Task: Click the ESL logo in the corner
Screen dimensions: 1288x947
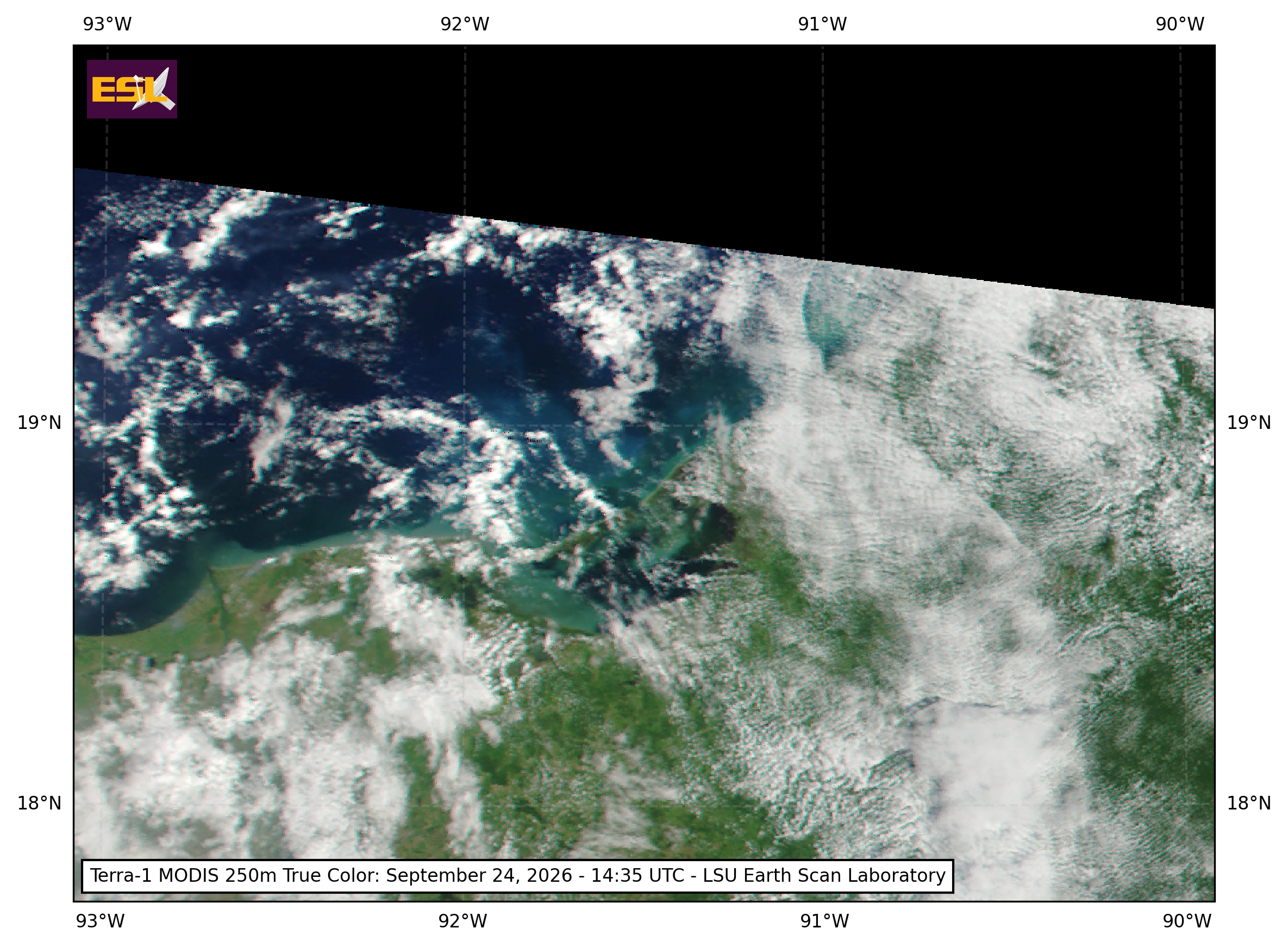Action: click(132, 89)
